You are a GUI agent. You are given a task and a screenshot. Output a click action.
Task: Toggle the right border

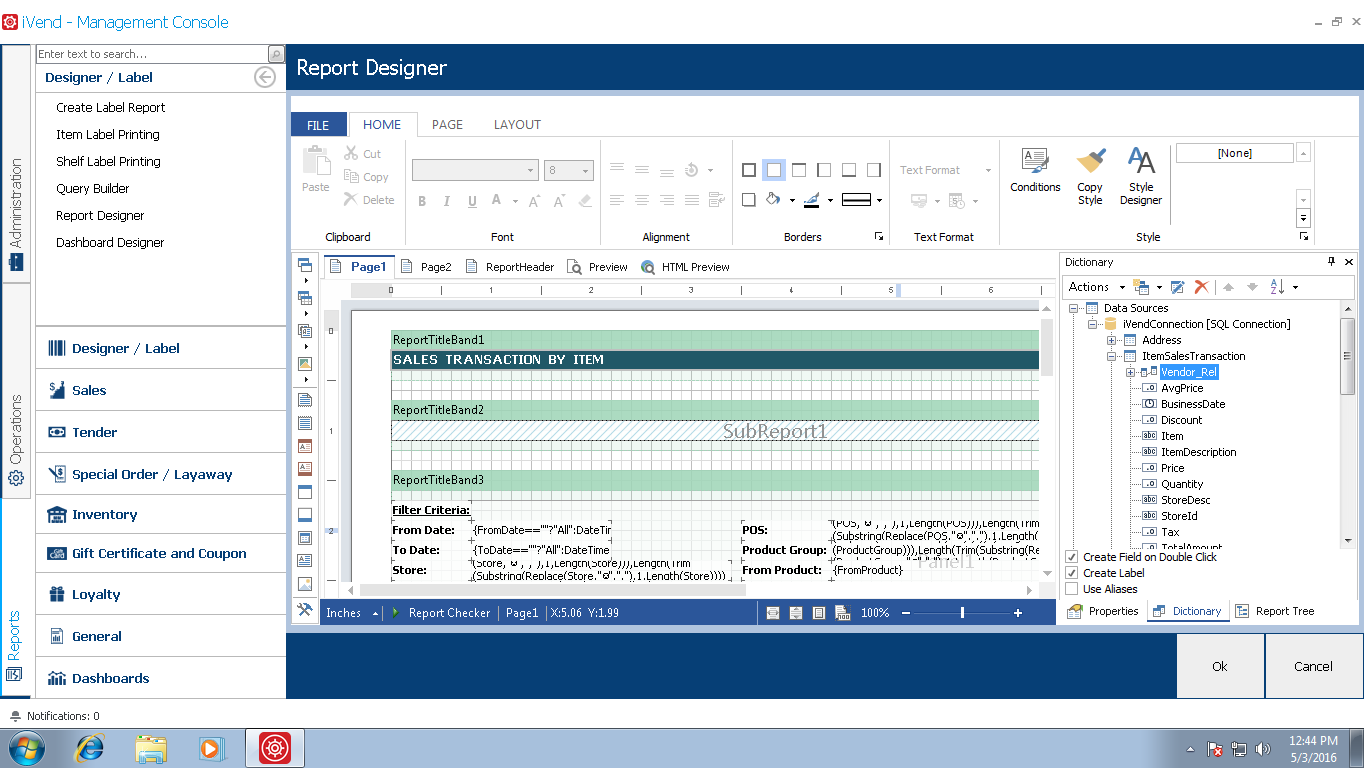coord(873,170)
